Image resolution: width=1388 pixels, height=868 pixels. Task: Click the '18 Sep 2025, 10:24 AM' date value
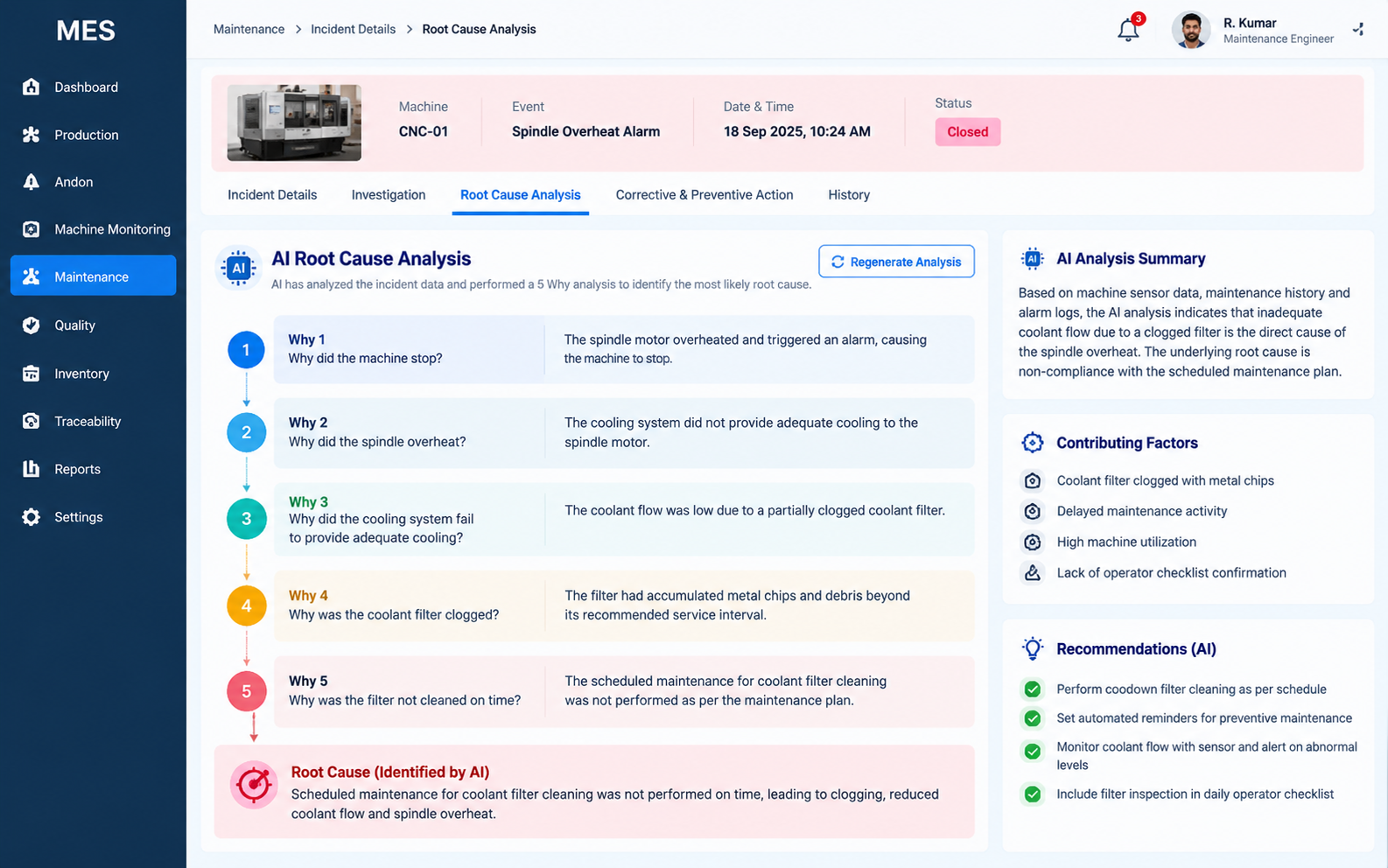click(x=796, y=132)
